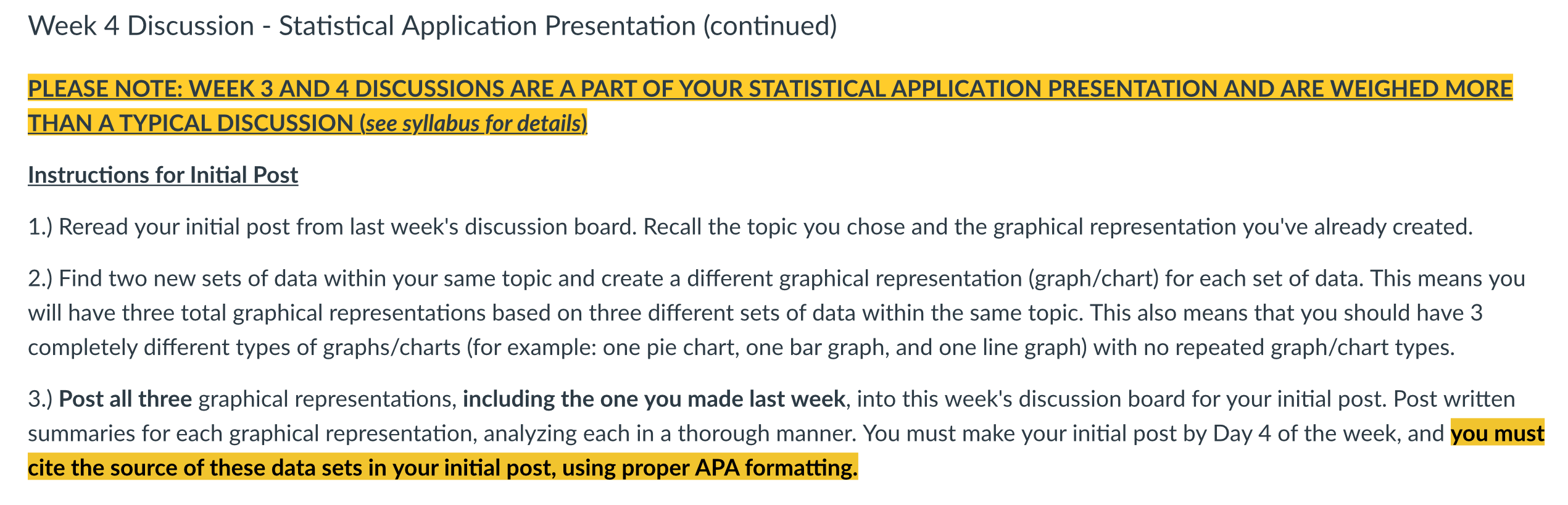
Task: Select the 'Instructions for Initial Post' heading
Action: [x=164, y=175]
